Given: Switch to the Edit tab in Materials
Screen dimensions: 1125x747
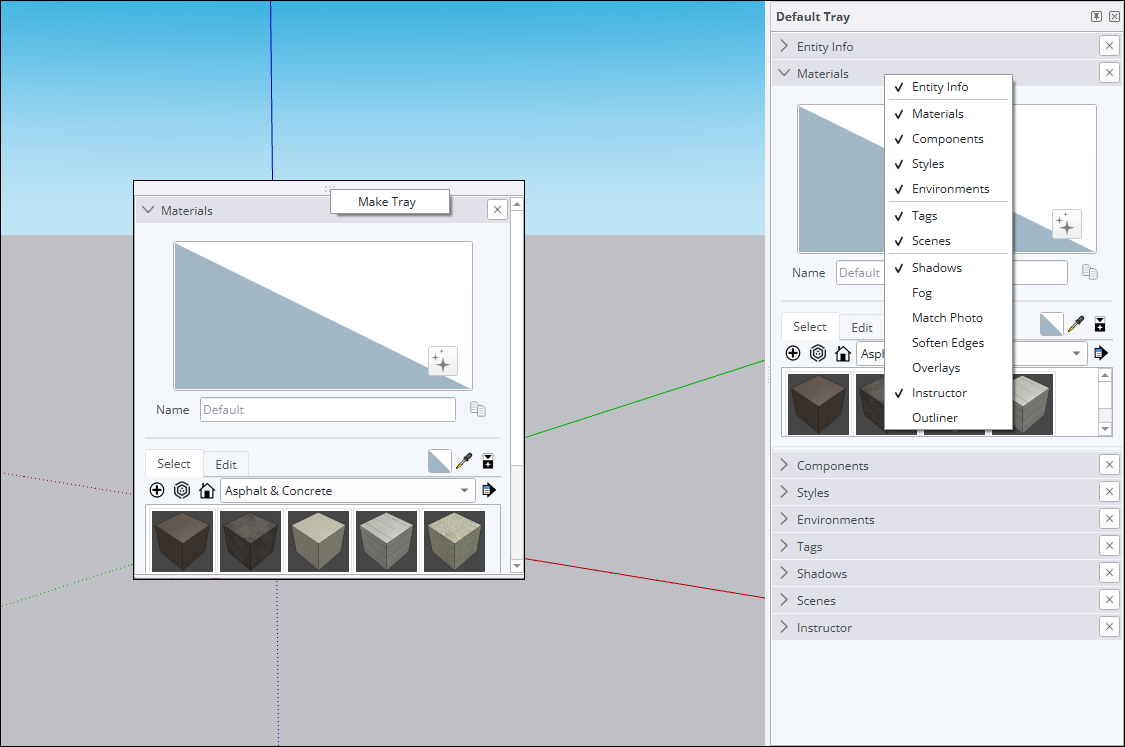Looking at the screenshot, I should pyautogui.click(x=225, y=463).
